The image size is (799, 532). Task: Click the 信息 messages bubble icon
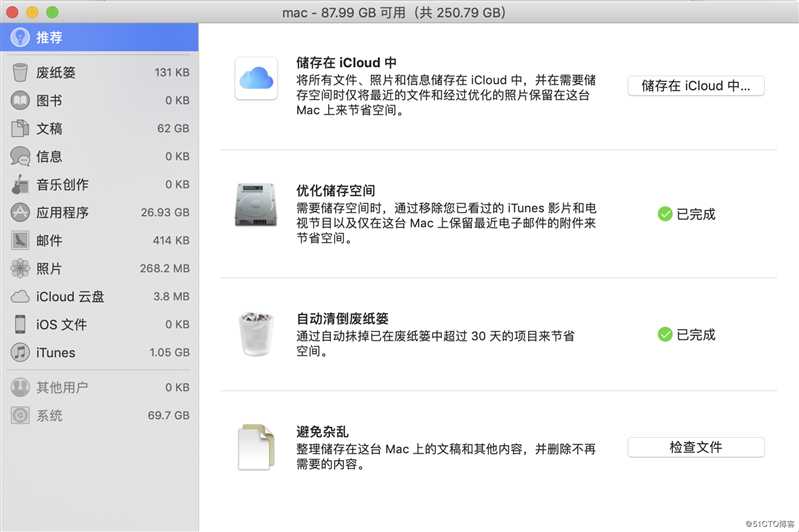[x=20, y=156]
